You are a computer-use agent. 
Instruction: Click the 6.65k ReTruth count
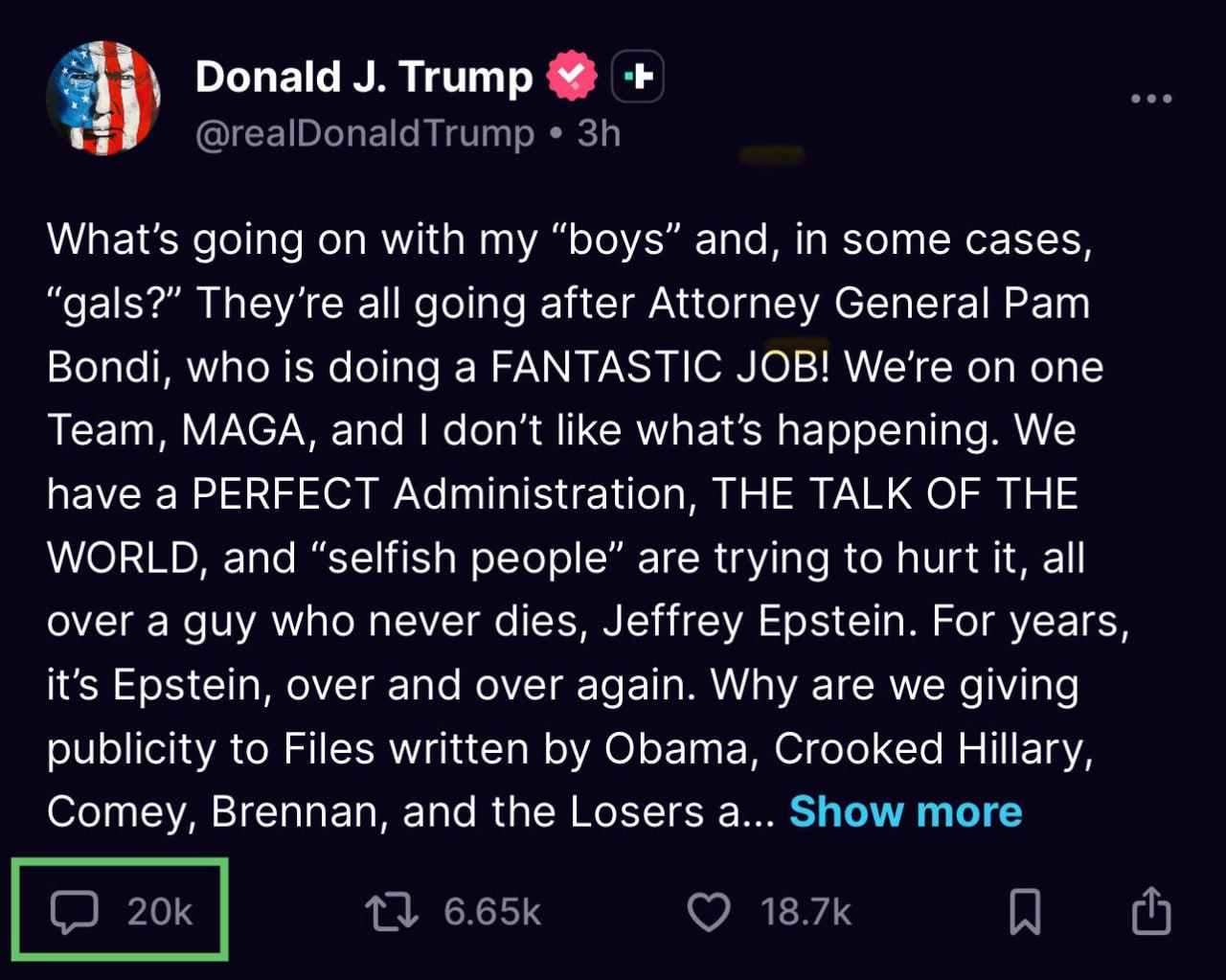(x=492, y=911)
